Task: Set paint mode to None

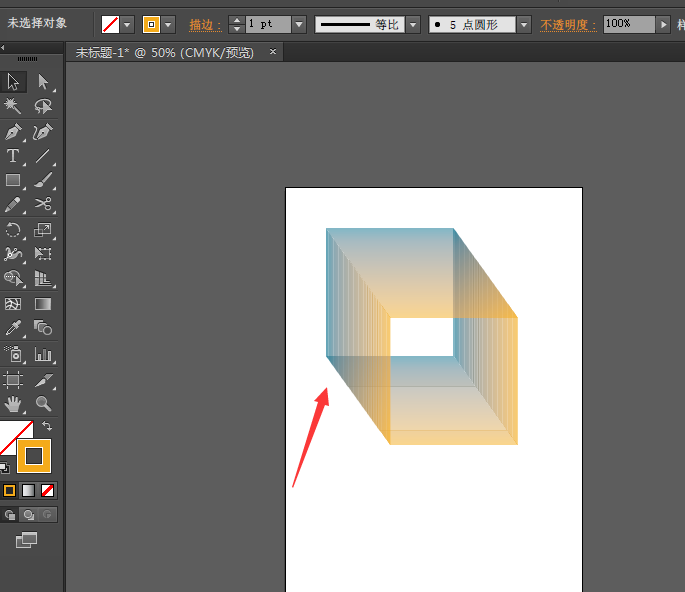Action: pos(48,490)
